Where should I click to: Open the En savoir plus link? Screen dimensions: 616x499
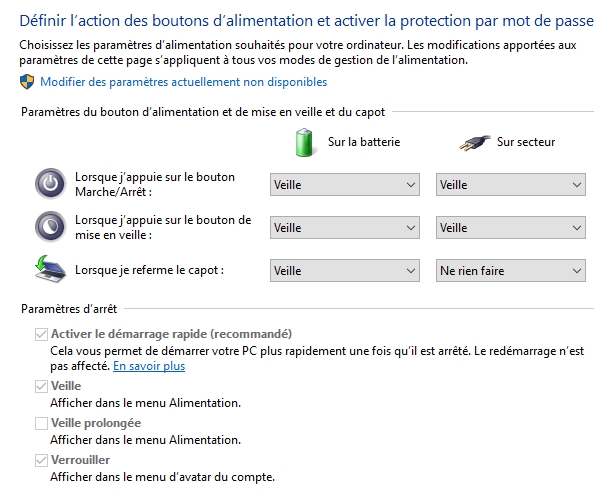pos(149,366)
